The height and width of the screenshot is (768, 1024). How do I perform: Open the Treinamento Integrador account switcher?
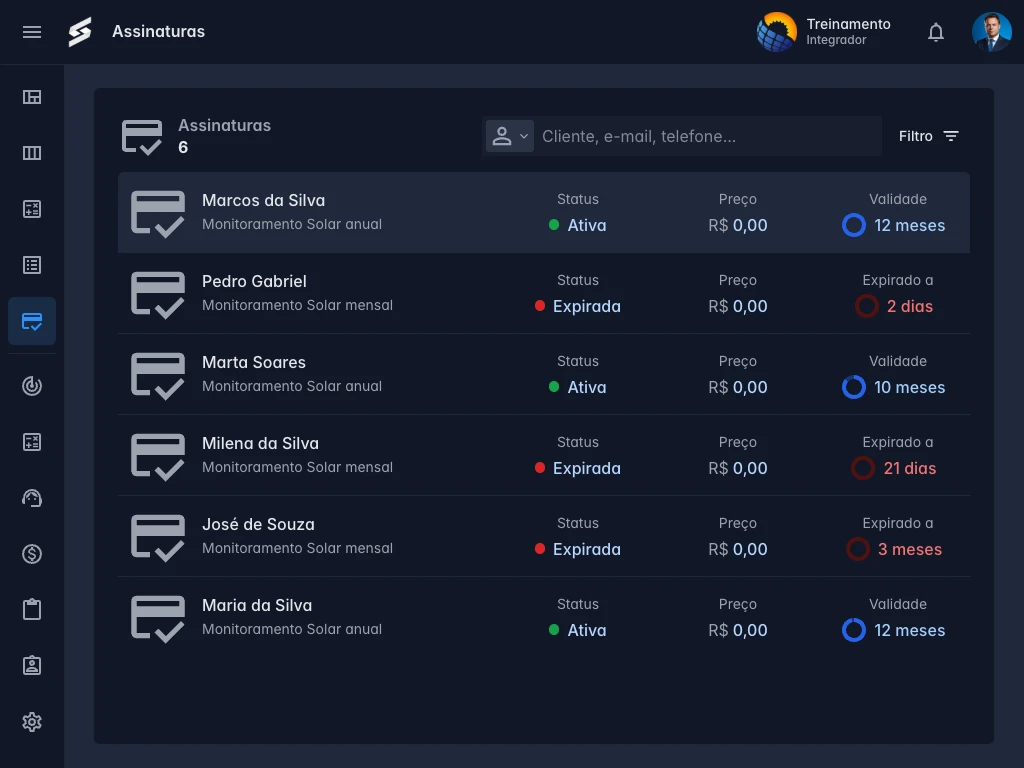[x=824, y=32]
